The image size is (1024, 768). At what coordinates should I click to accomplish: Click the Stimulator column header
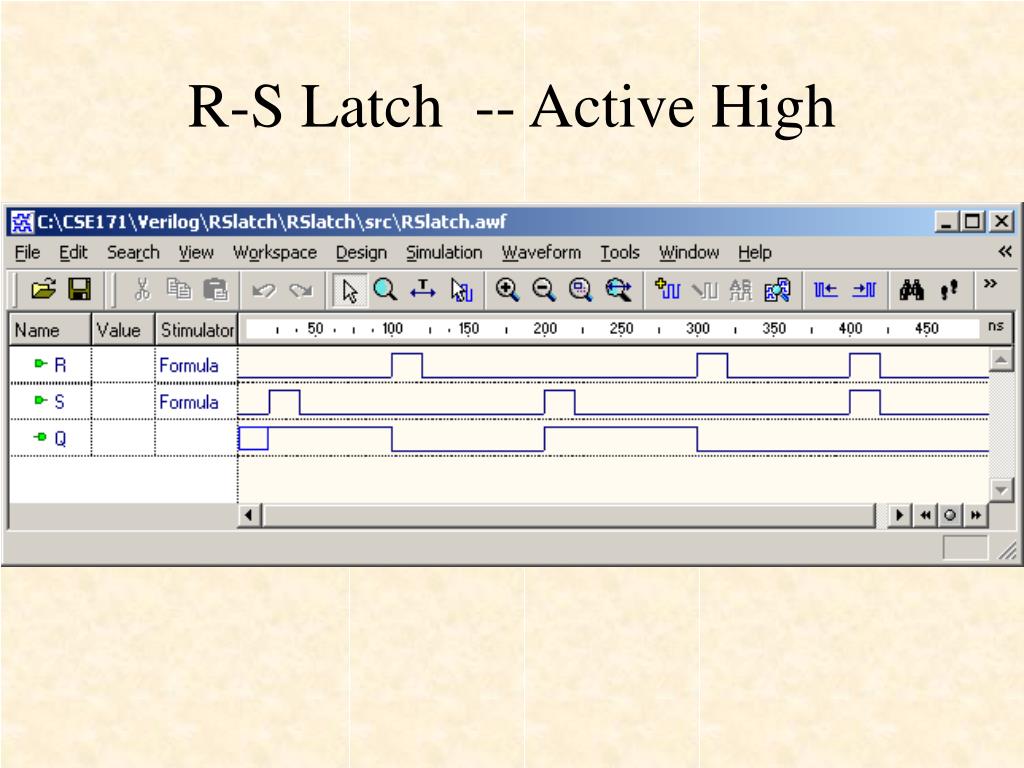pos(197,329)
